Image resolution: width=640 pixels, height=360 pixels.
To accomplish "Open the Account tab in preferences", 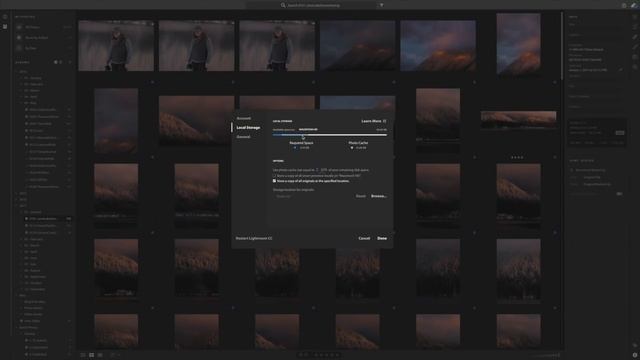I will [x=244, y=118].
